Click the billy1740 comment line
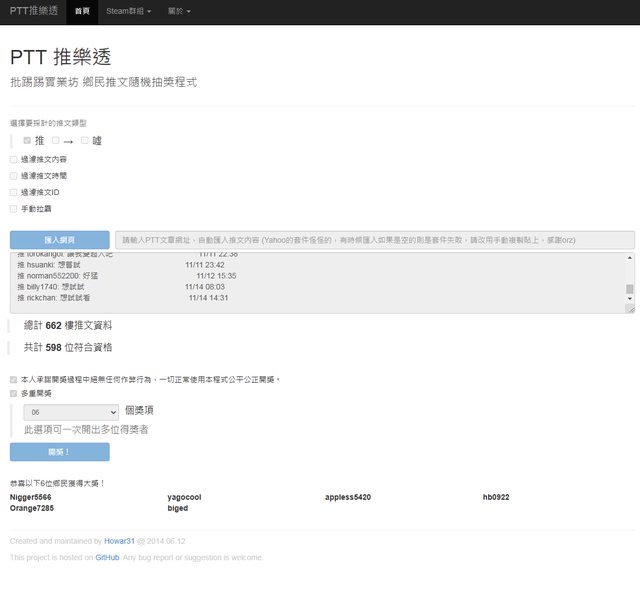 121,287
